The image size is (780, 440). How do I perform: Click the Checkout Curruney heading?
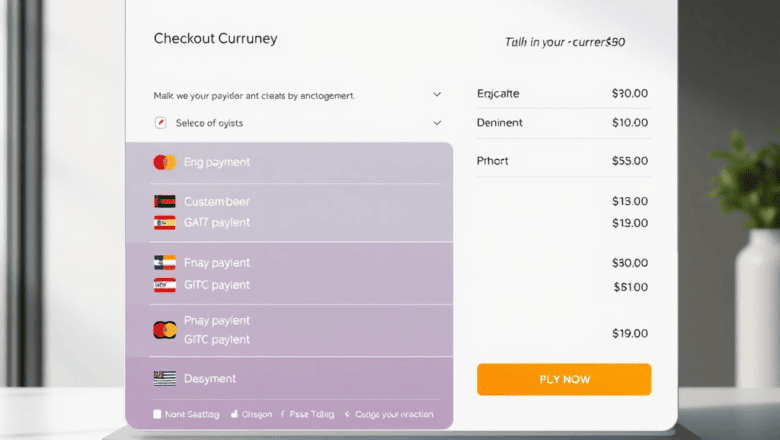(215, 38)
